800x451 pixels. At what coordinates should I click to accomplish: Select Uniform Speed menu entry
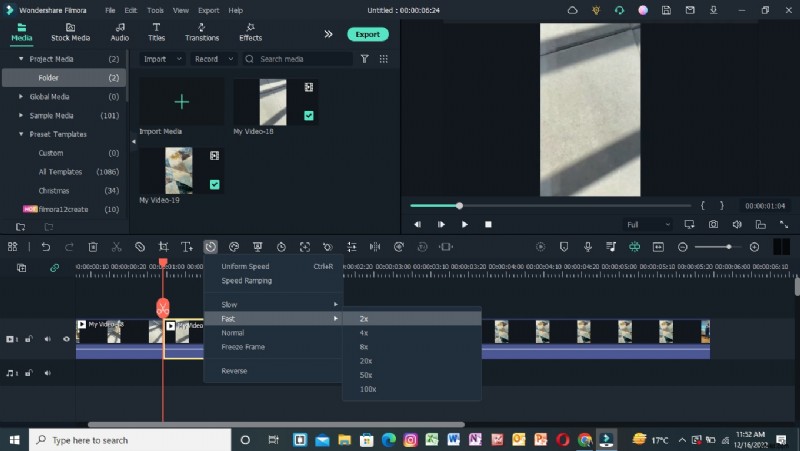click(x=273, y=266)
